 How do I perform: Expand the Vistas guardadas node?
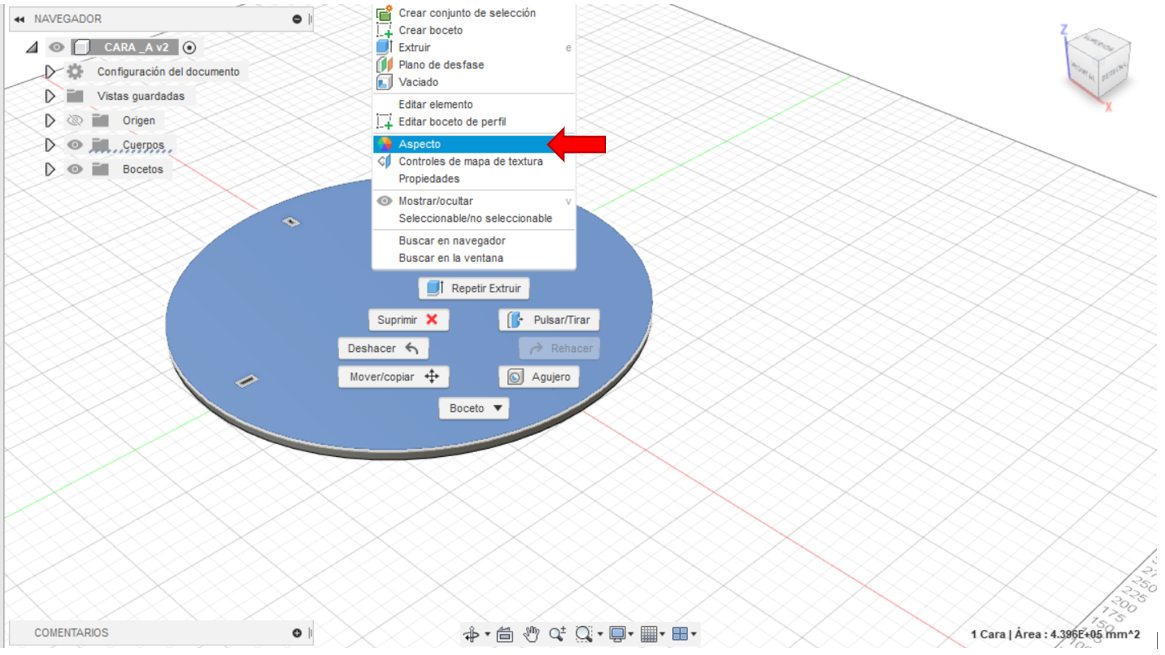tap(50, 96)
